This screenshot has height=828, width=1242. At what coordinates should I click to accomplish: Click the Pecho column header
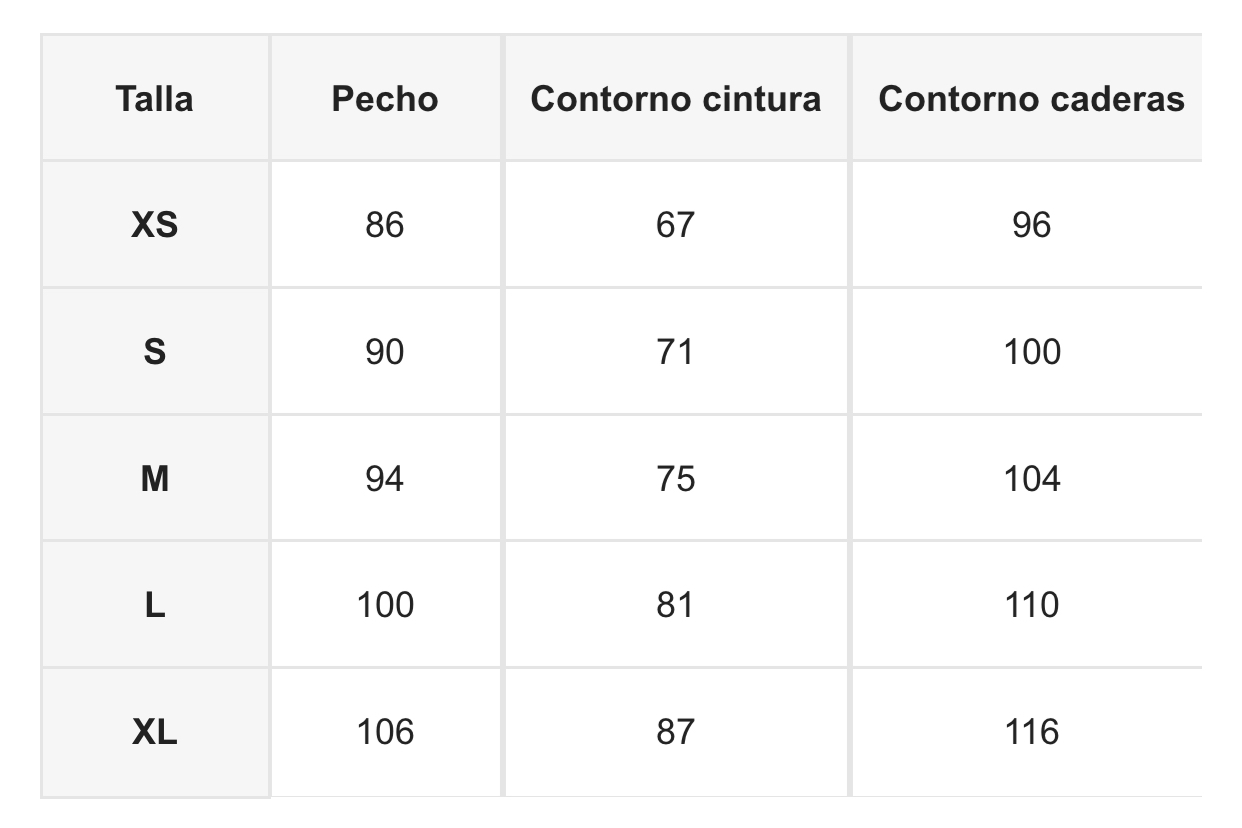[385, 99]
